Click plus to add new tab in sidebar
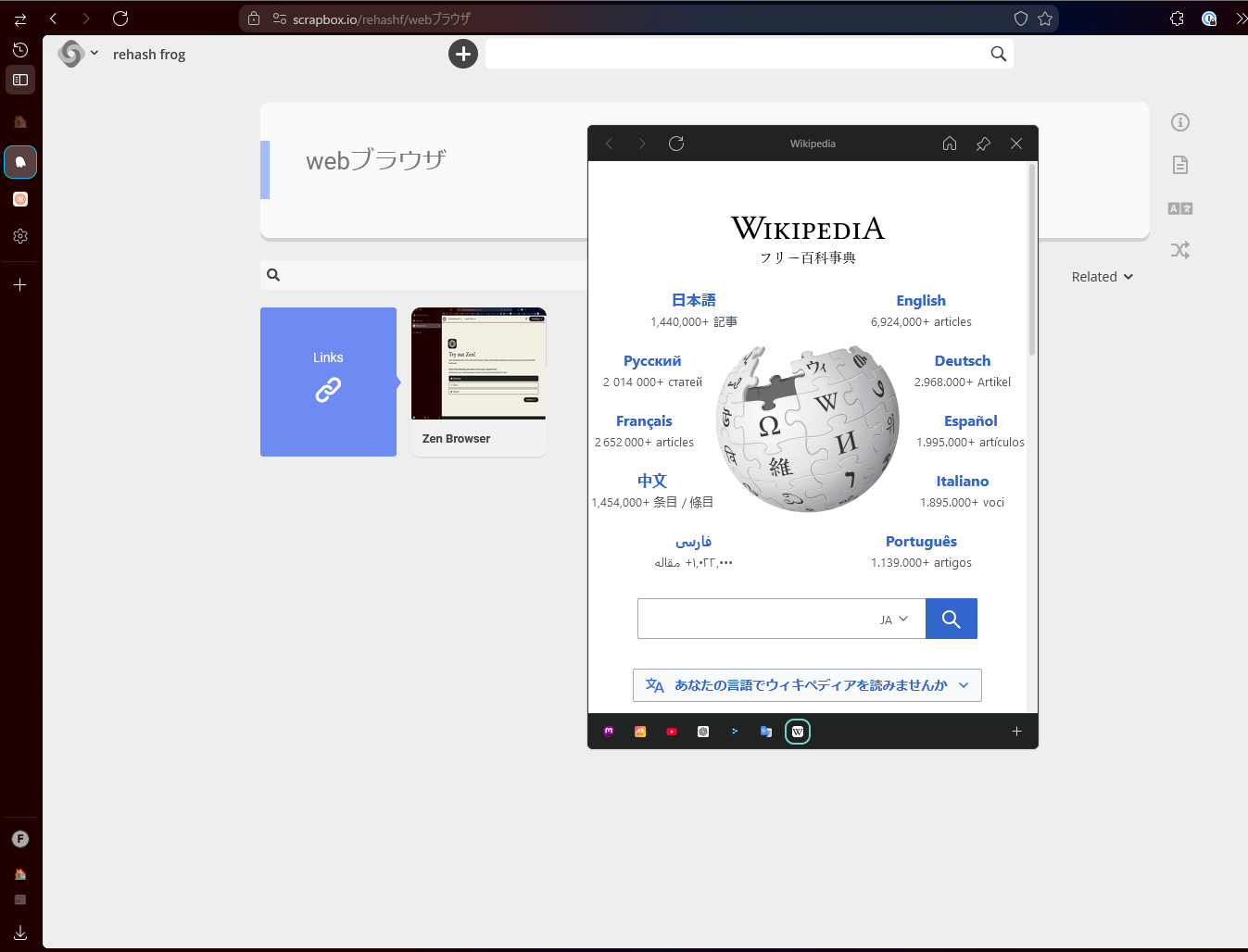The width and height of the screenshot is (1248, 952). tap(20, 285)
